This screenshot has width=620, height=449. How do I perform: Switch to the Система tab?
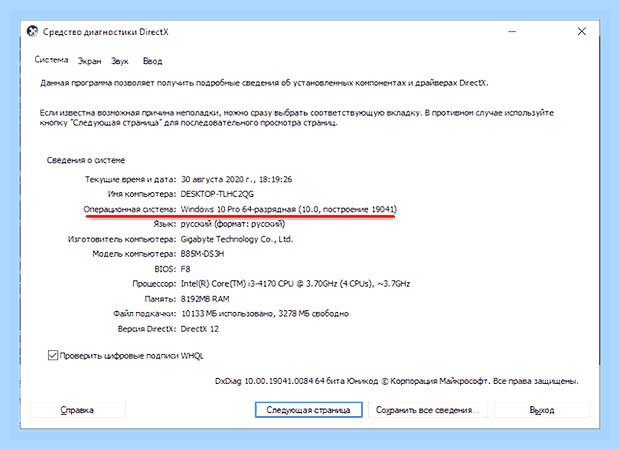tap(51, 60)
